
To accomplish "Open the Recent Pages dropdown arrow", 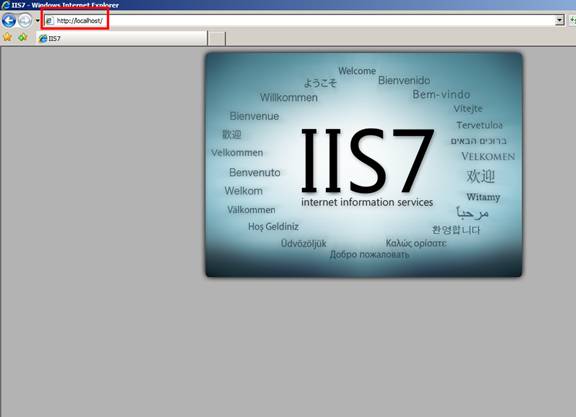I will [37, 21].
